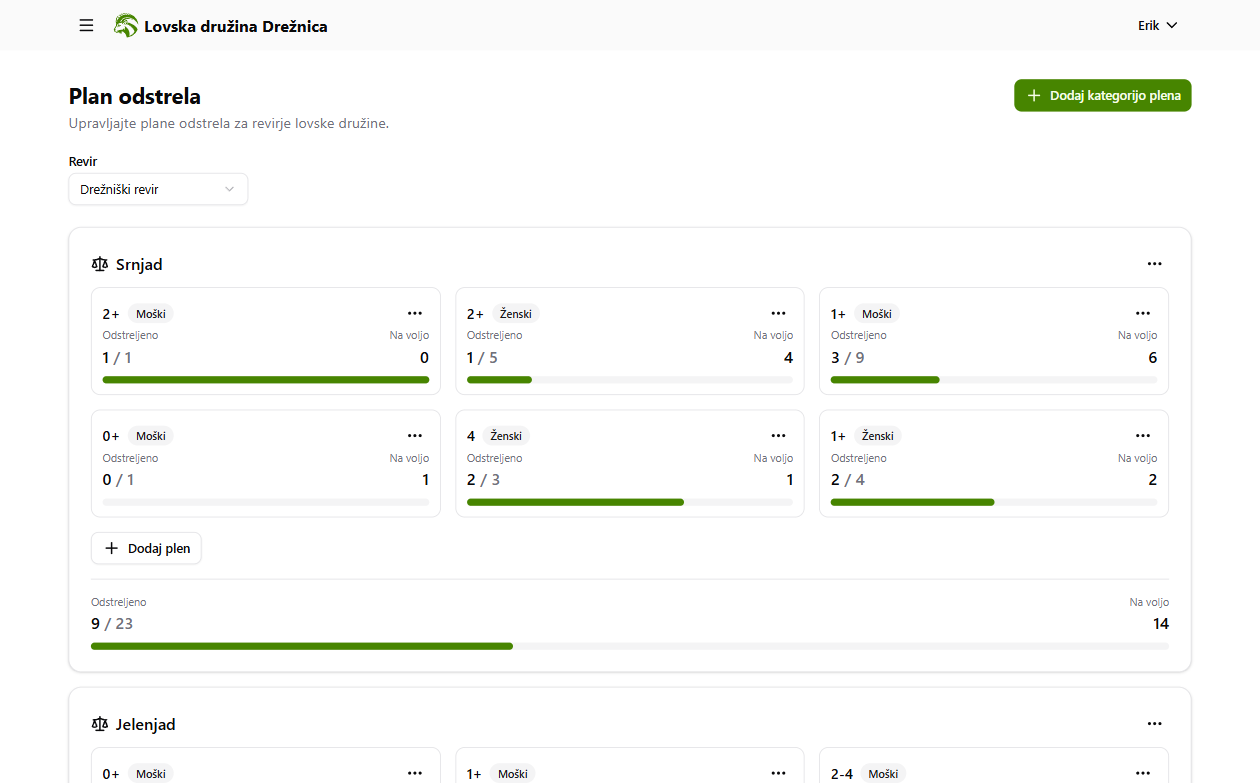The image size is (1260, 783).
Task: Open options for Srnjad 0+ Moški card
Action: 415,435
